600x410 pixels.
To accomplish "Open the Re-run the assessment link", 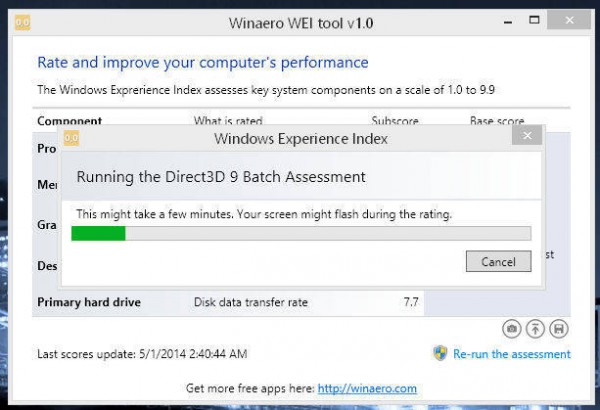I will 512,354.
